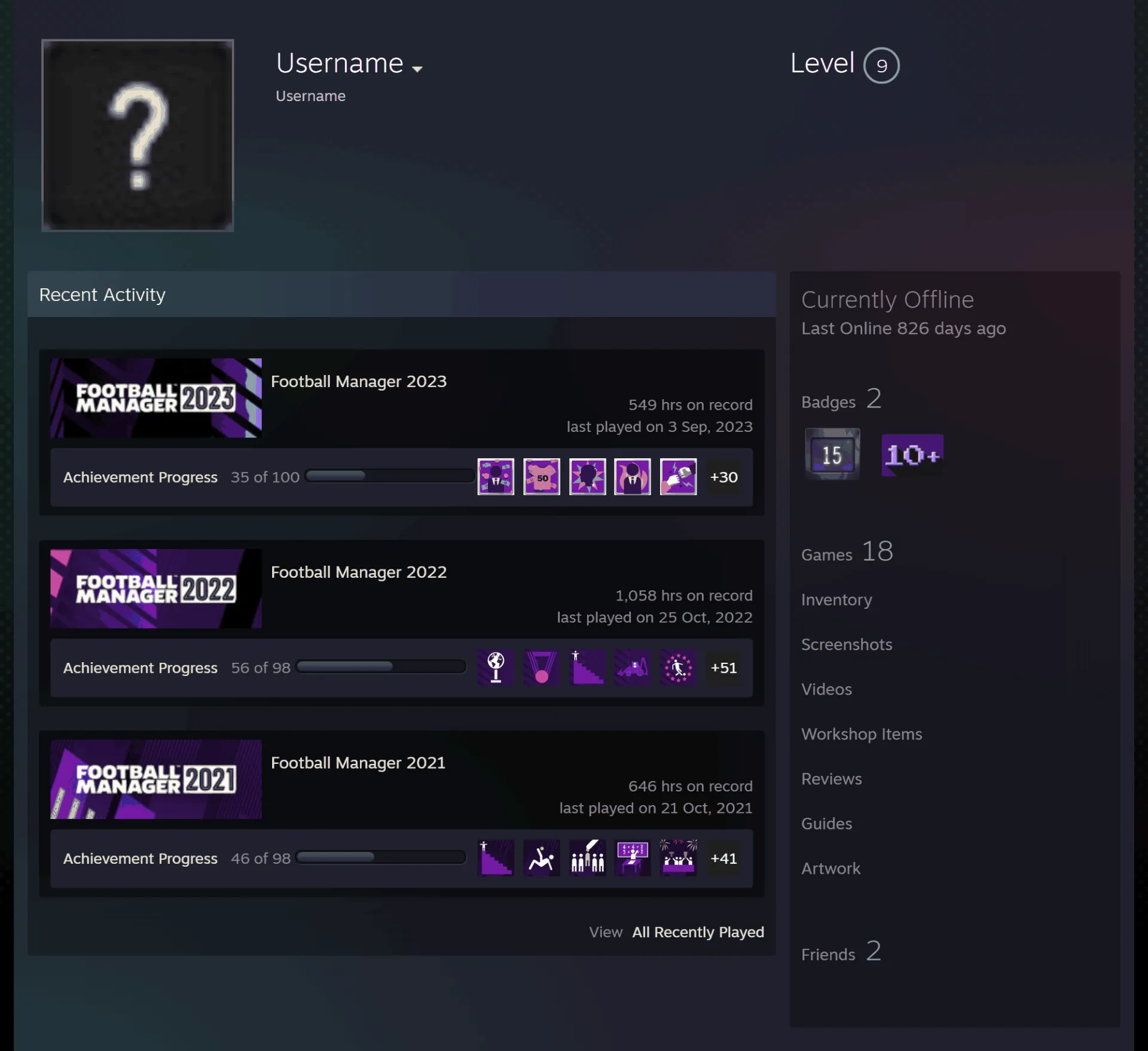Screen dimensions: 1148x1051
Task: Click the FM 2021 achievement progress bar
Action: pos(381,857)
